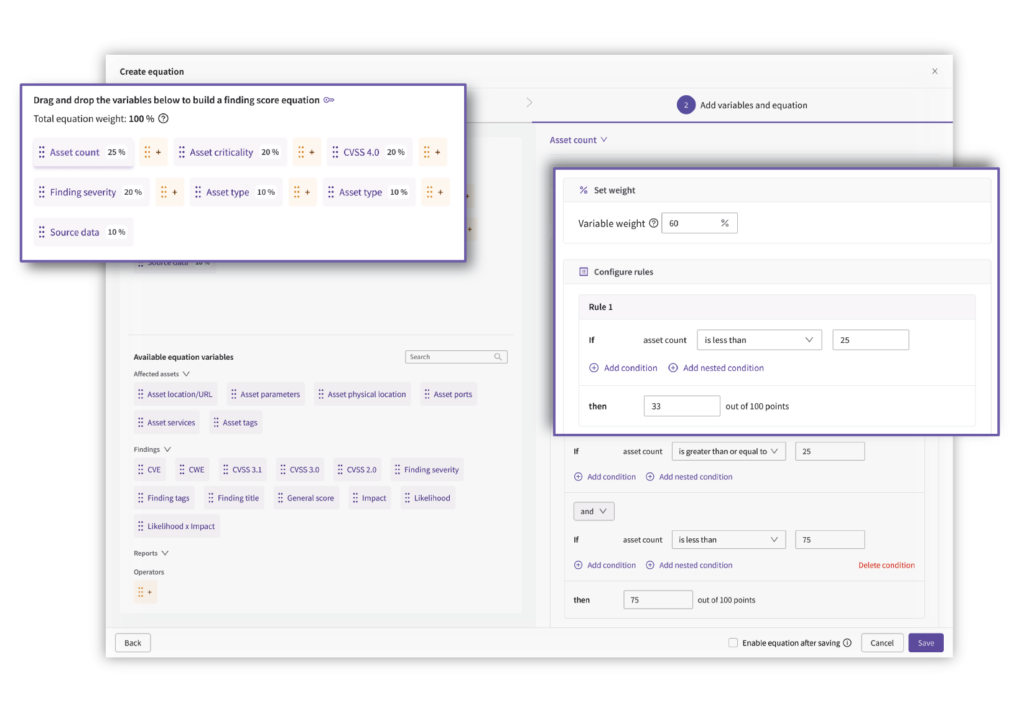Select the Likelihood variable

[x=427, y=498]
